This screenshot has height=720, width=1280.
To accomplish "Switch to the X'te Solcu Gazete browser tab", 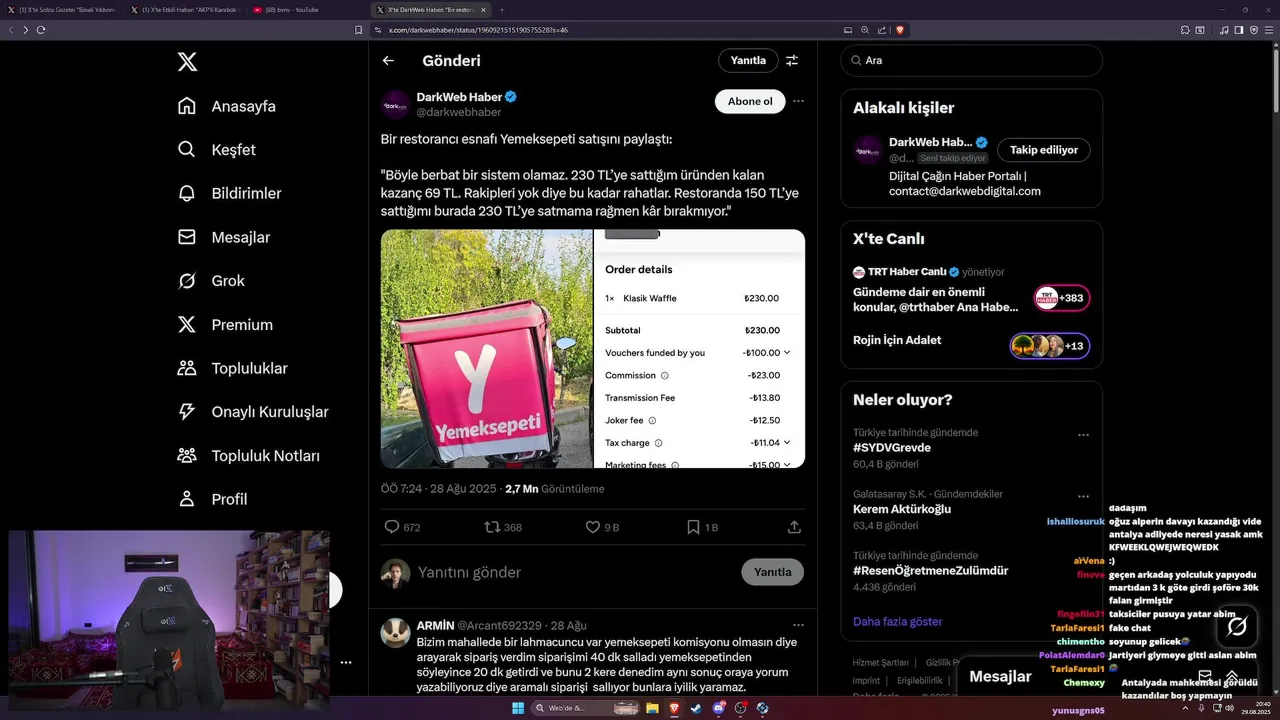I will click(61, 9).
